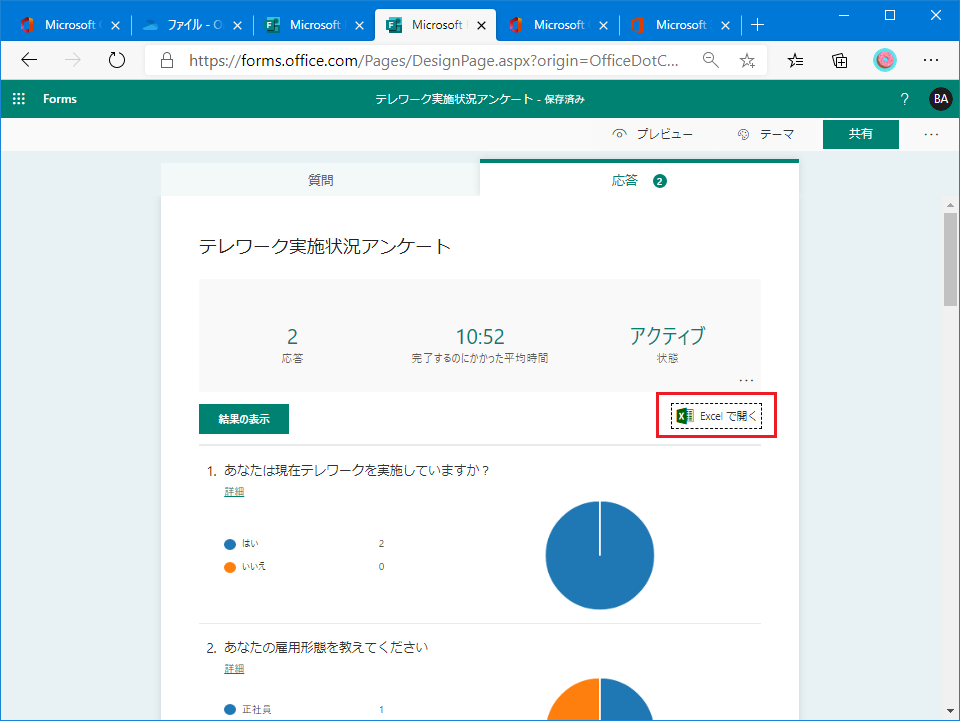Viewport: 960px width, 721px height.
Task: Reload the page with refresh icon
Action: 116,60
